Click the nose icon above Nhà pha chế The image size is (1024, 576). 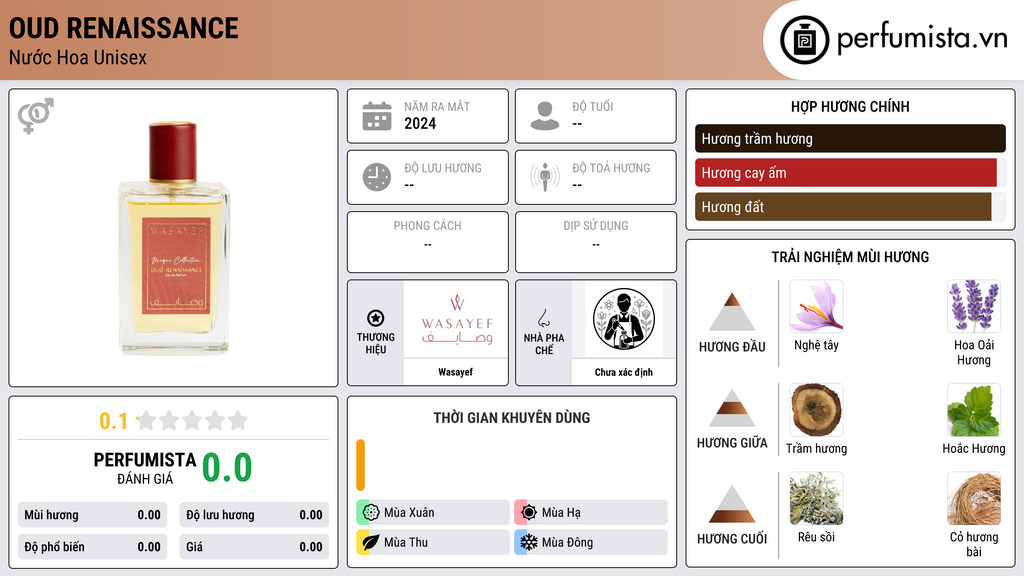(544, 318)
